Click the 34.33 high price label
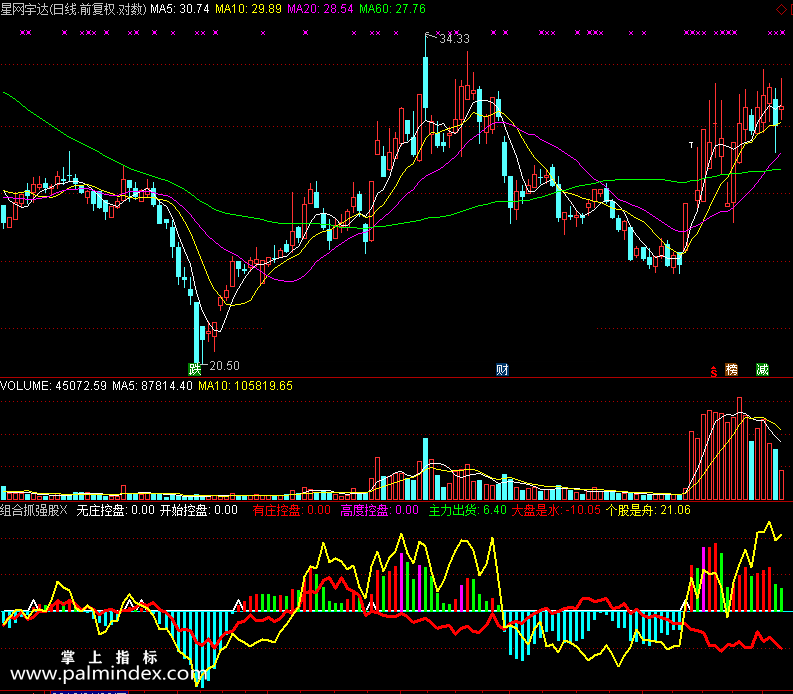Image resolution: width=793 pixels, height=694 pixels. [454, 39]
